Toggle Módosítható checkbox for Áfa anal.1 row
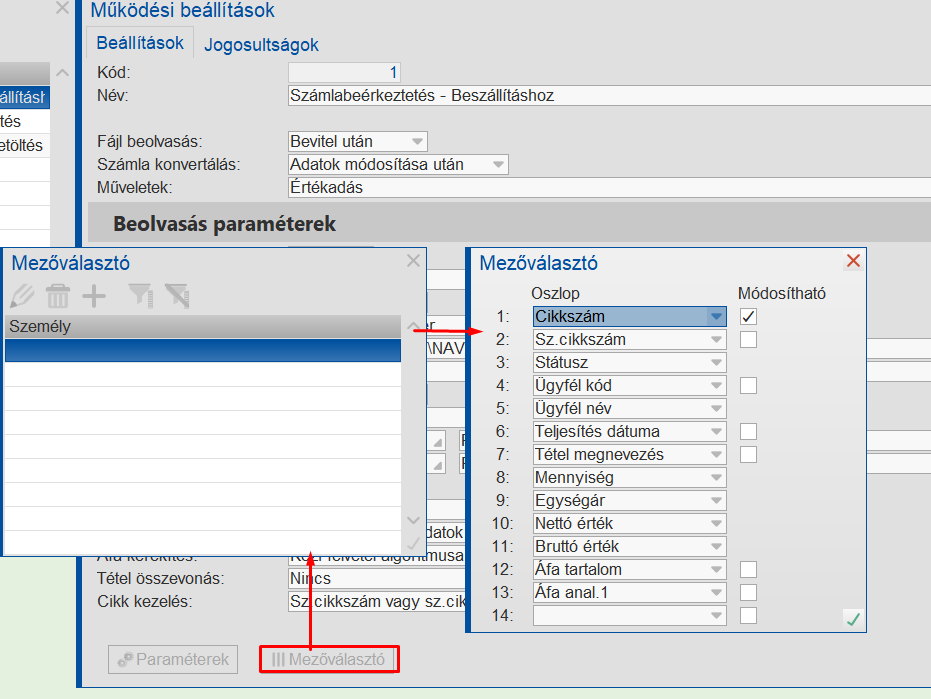 point(748,593)
